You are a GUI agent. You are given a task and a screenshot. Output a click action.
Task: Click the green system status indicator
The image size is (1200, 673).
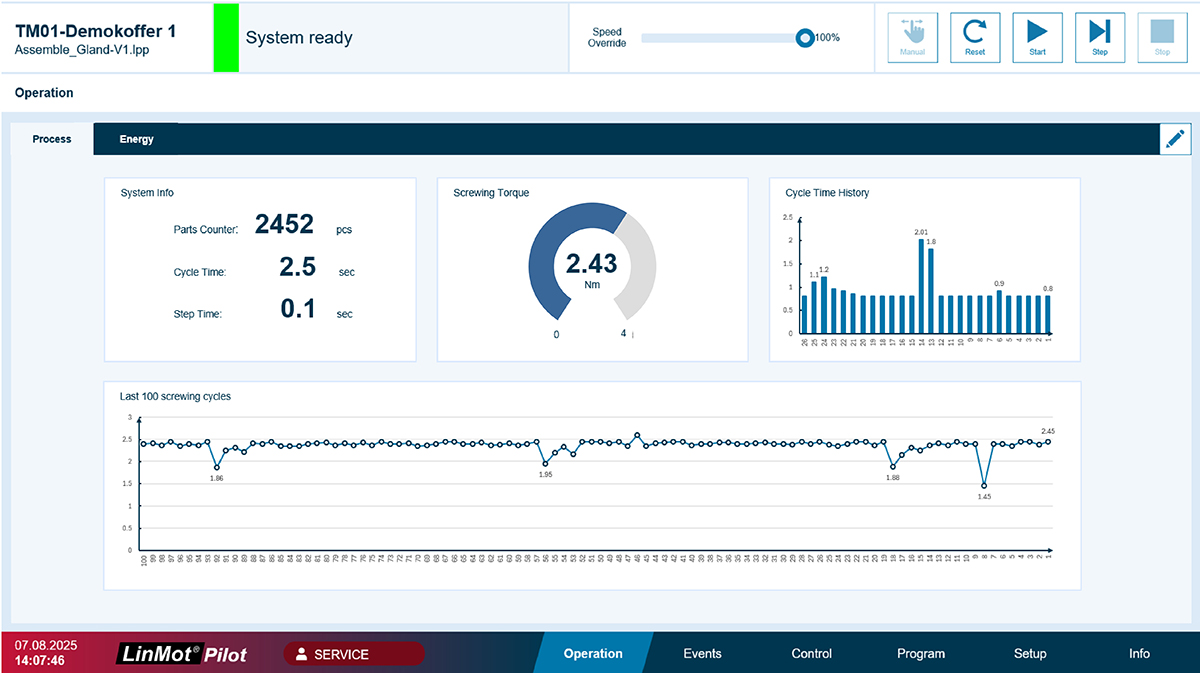[x=227, y=38]
